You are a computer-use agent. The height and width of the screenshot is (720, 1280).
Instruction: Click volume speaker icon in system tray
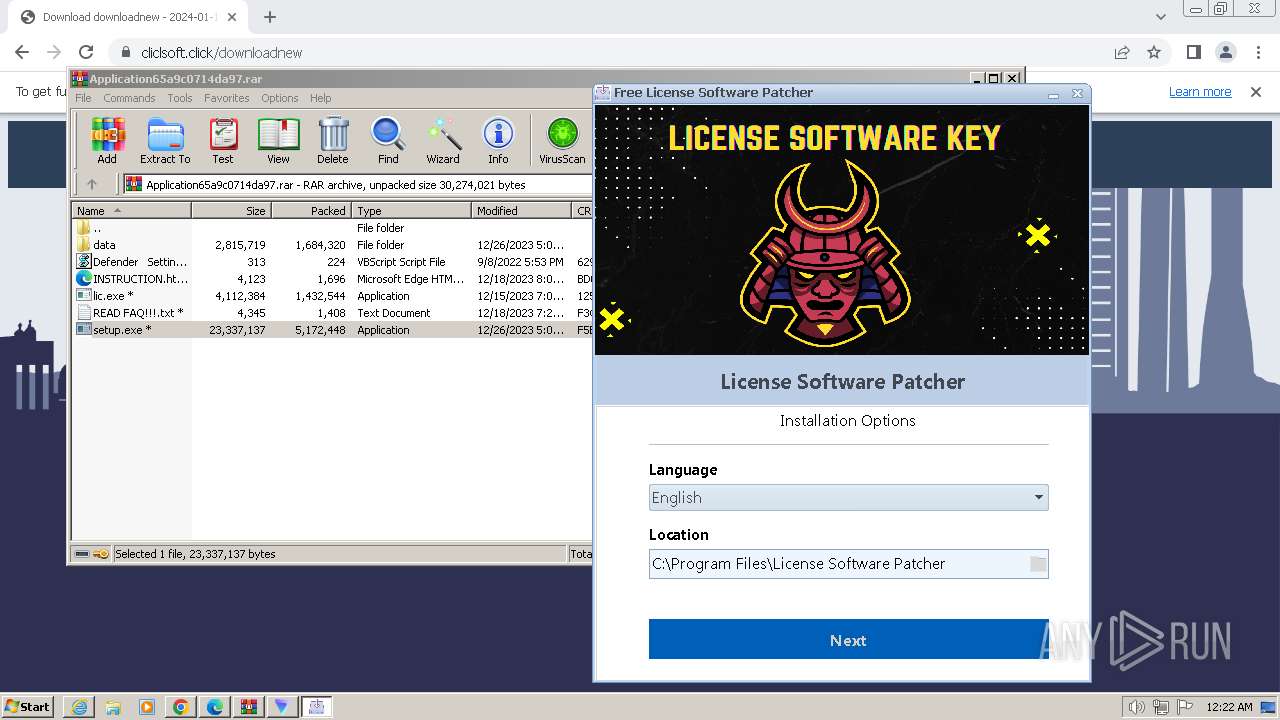coord(1137,707)
